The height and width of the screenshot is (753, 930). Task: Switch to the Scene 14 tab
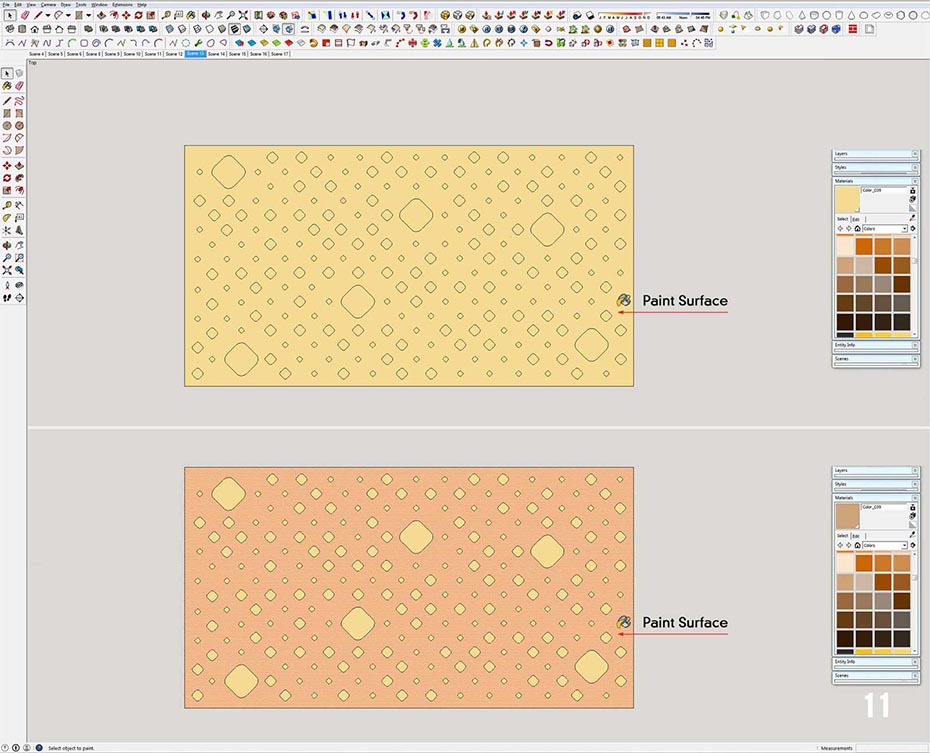[216, 54]
